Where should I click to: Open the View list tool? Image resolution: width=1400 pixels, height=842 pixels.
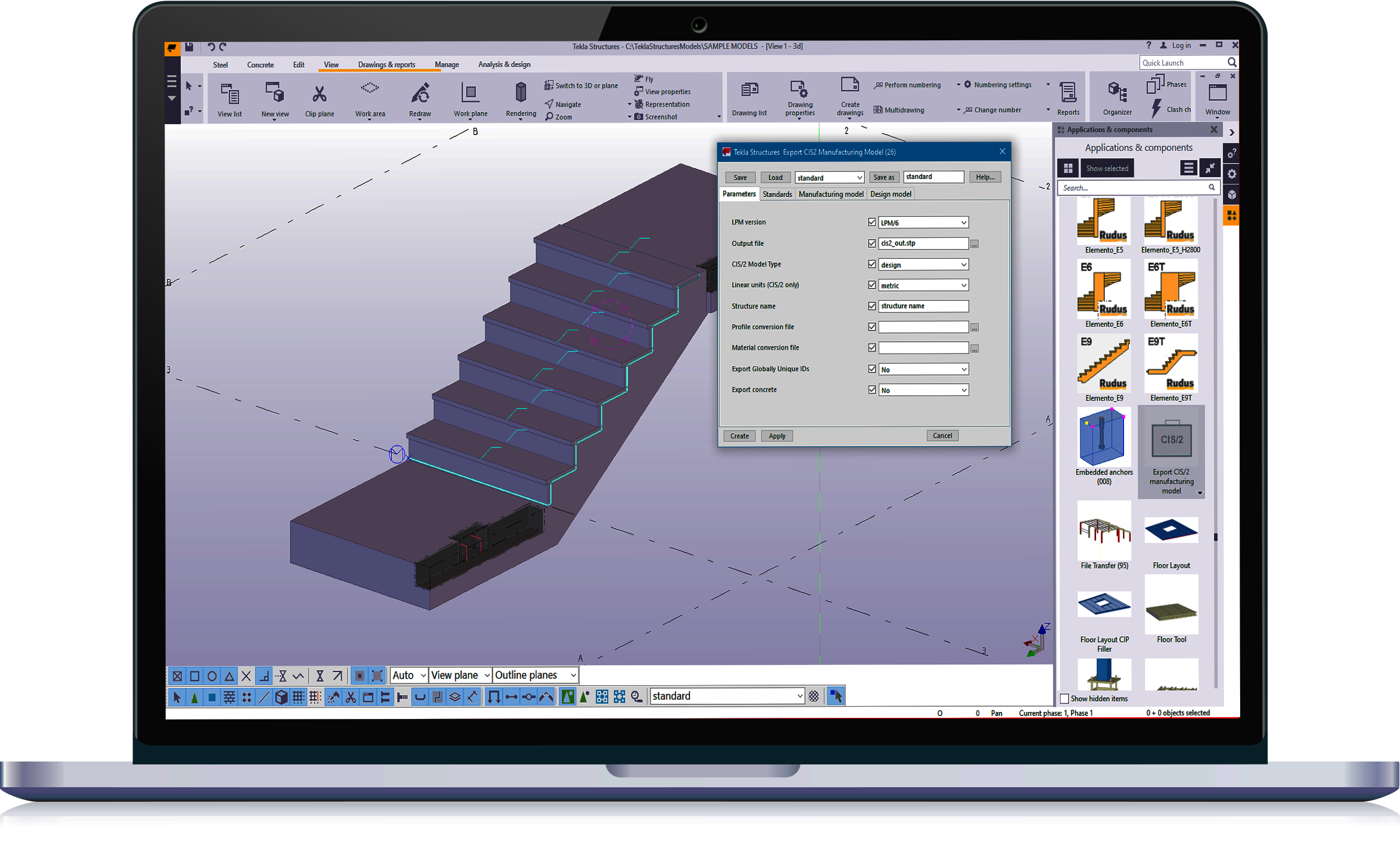[x=229, y=100]
